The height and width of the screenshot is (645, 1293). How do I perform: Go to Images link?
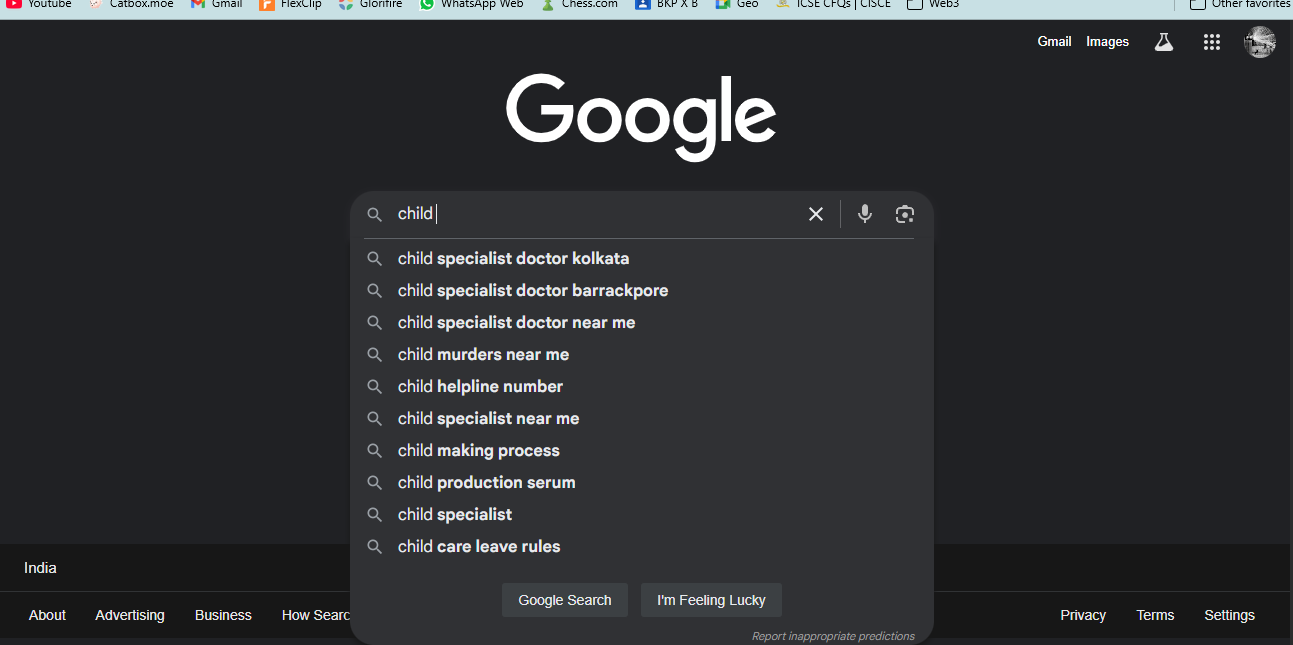tap(1107, 42)
